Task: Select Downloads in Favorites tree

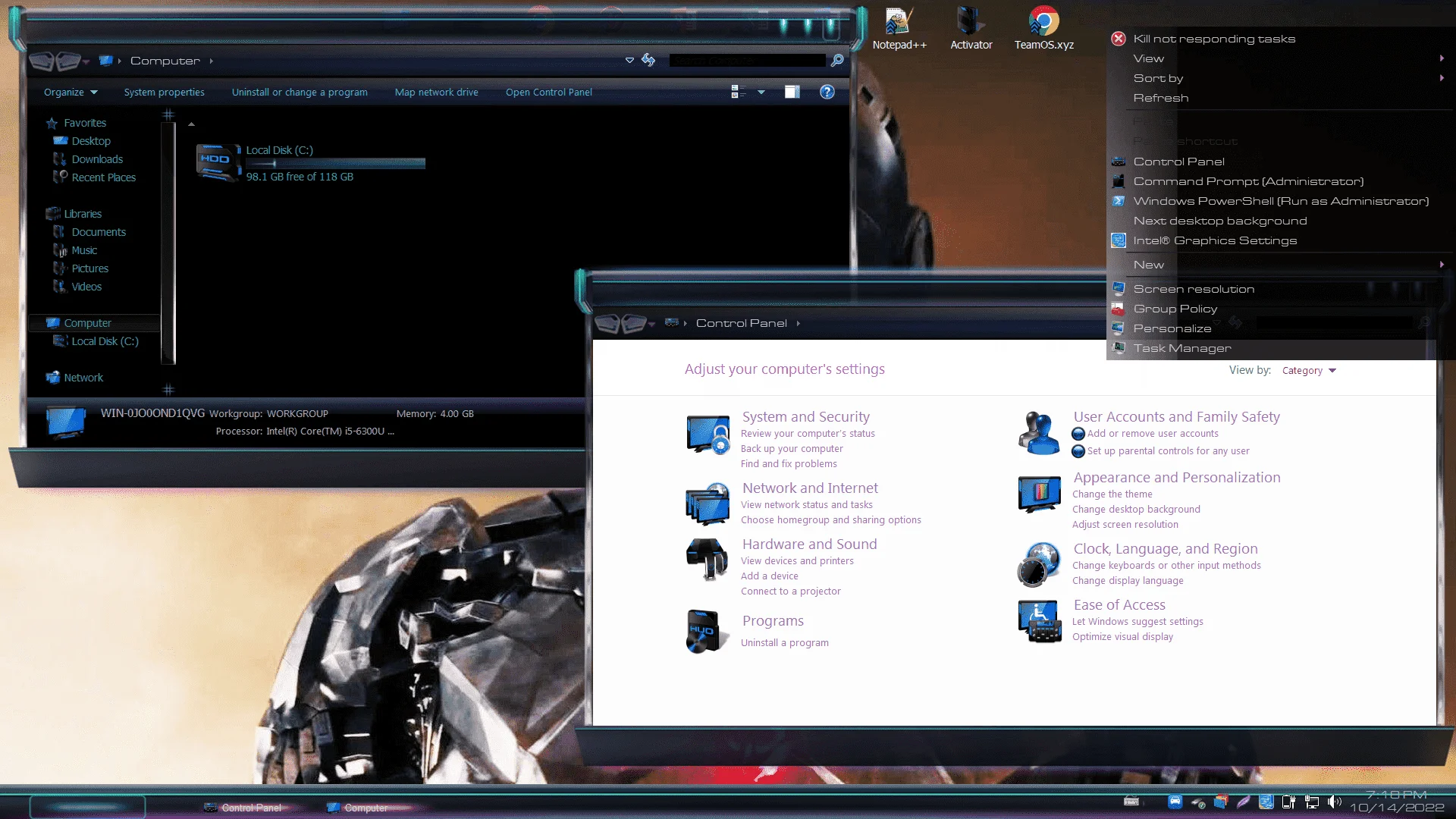Action: 97,159
